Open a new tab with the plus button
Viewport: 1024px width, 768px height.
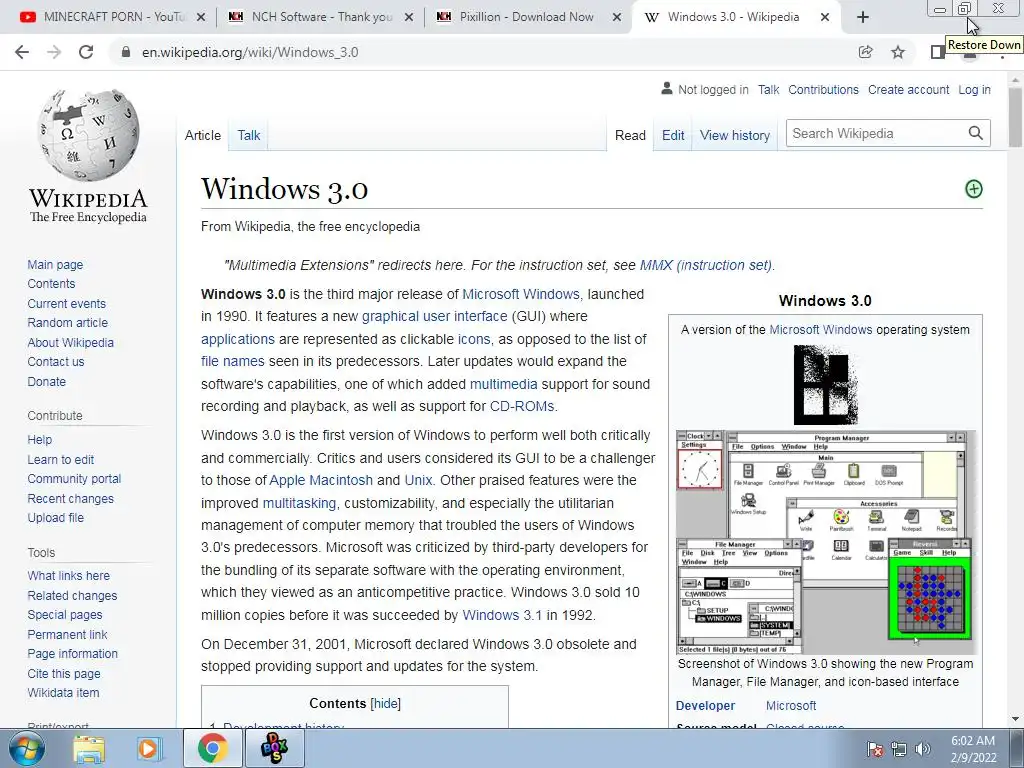(863, 17)
